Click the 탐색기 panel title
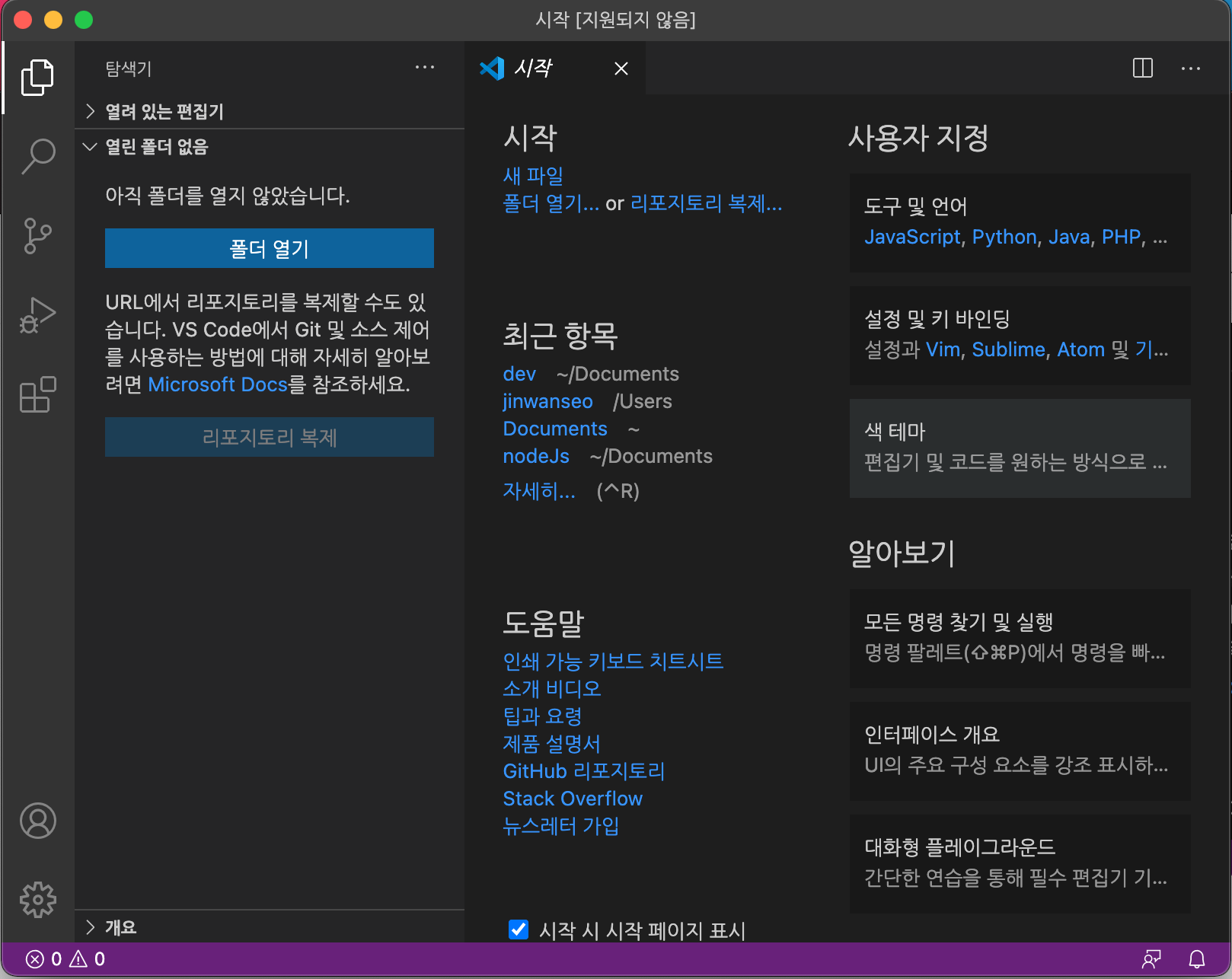Viewport: 1232px width, 979px height. click(x=129, y=69)
